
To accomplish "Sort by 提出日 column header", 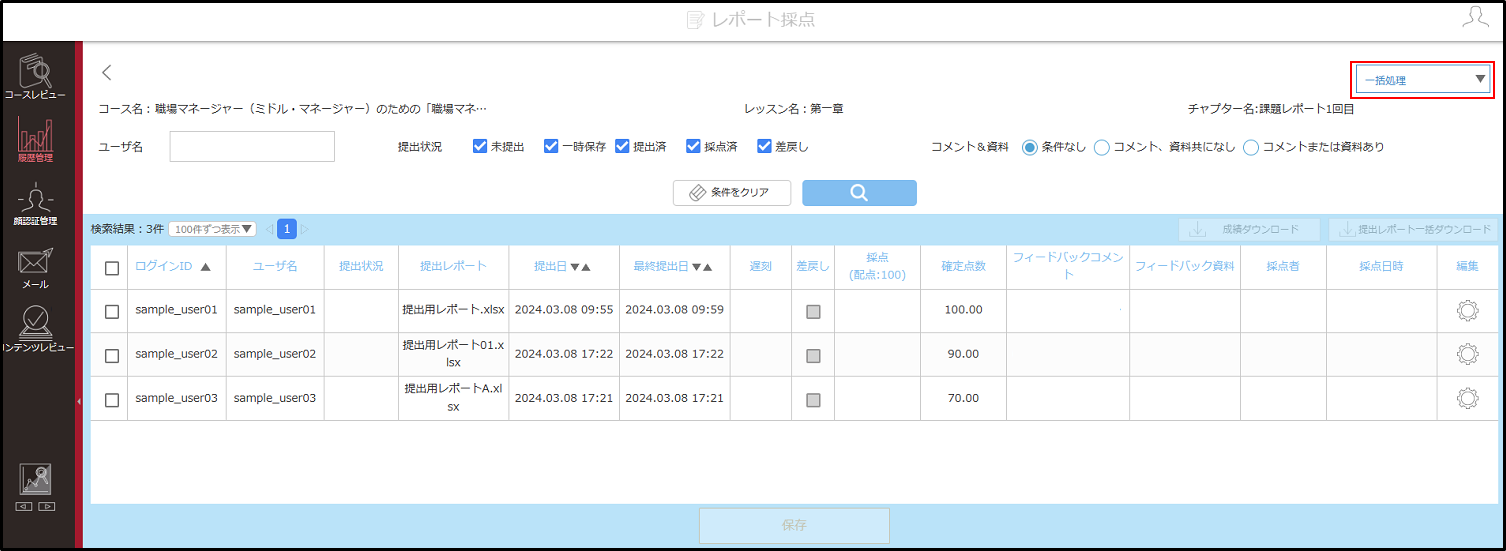I will pyautogui.click(x=563, y=267).
